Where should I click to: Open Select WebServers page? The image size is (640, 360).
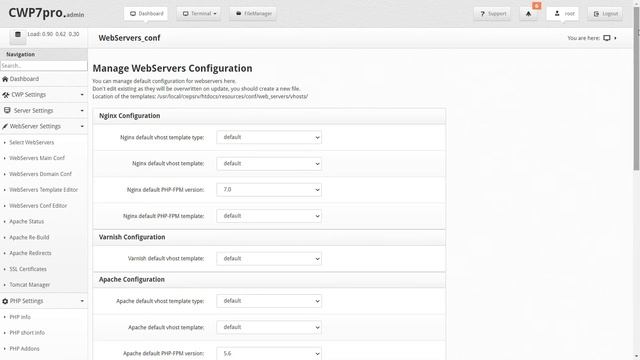click(x=31, y=142)
